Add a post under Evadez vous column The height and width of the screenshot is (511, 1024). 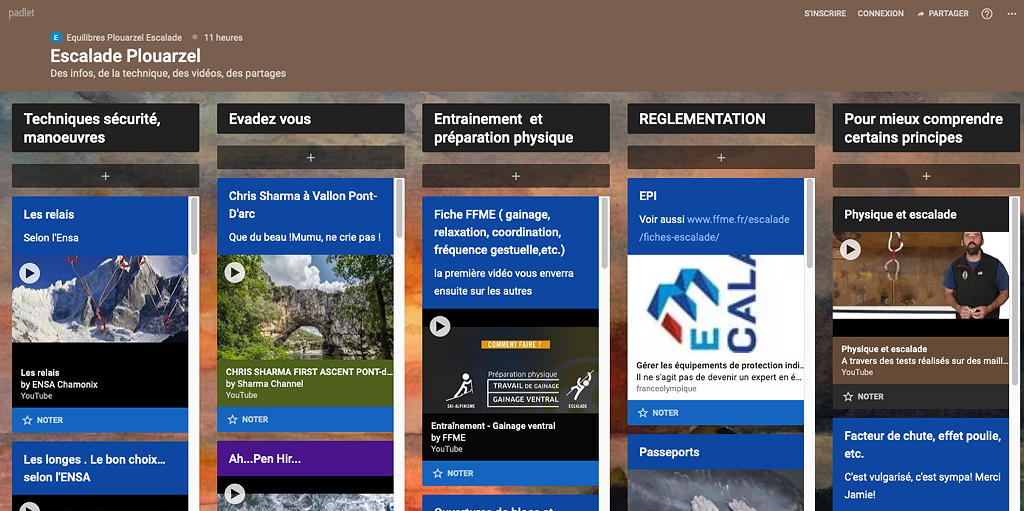[311, 157]
